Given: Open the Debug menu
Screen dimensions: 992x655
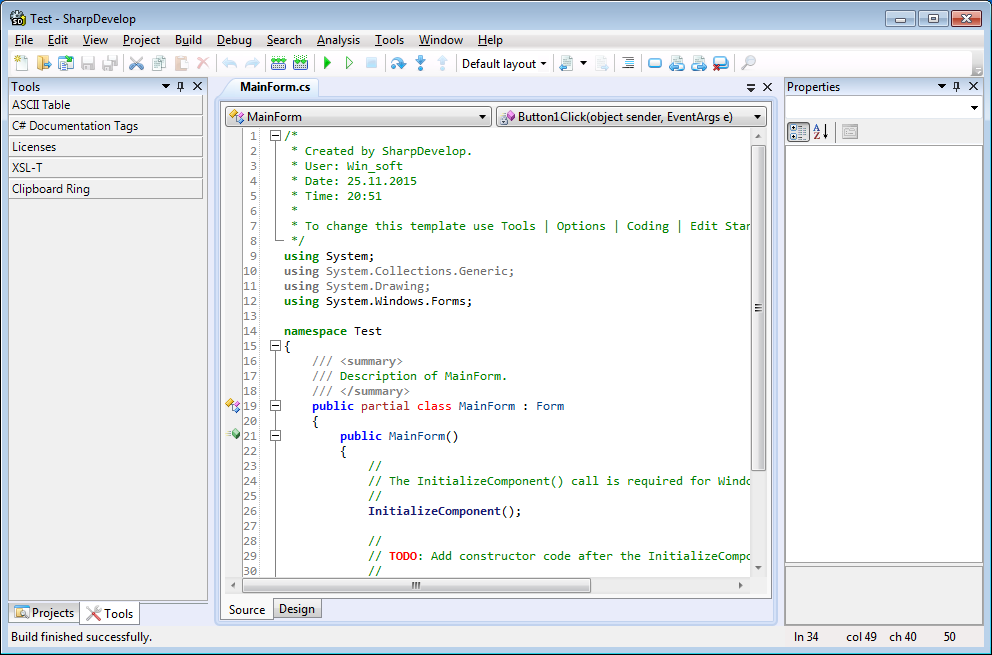Looking at the screenshot, I should tap(234, 40).
